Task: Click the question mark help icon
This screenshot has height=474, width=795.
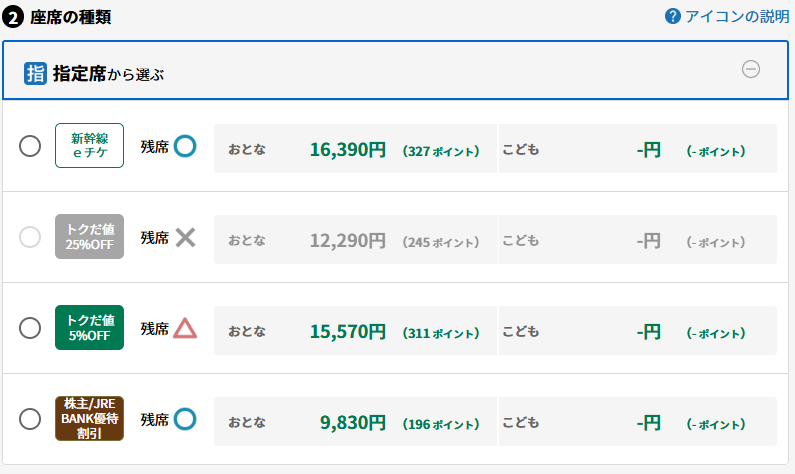Action: pyautogui.click(x=673, y=16)
